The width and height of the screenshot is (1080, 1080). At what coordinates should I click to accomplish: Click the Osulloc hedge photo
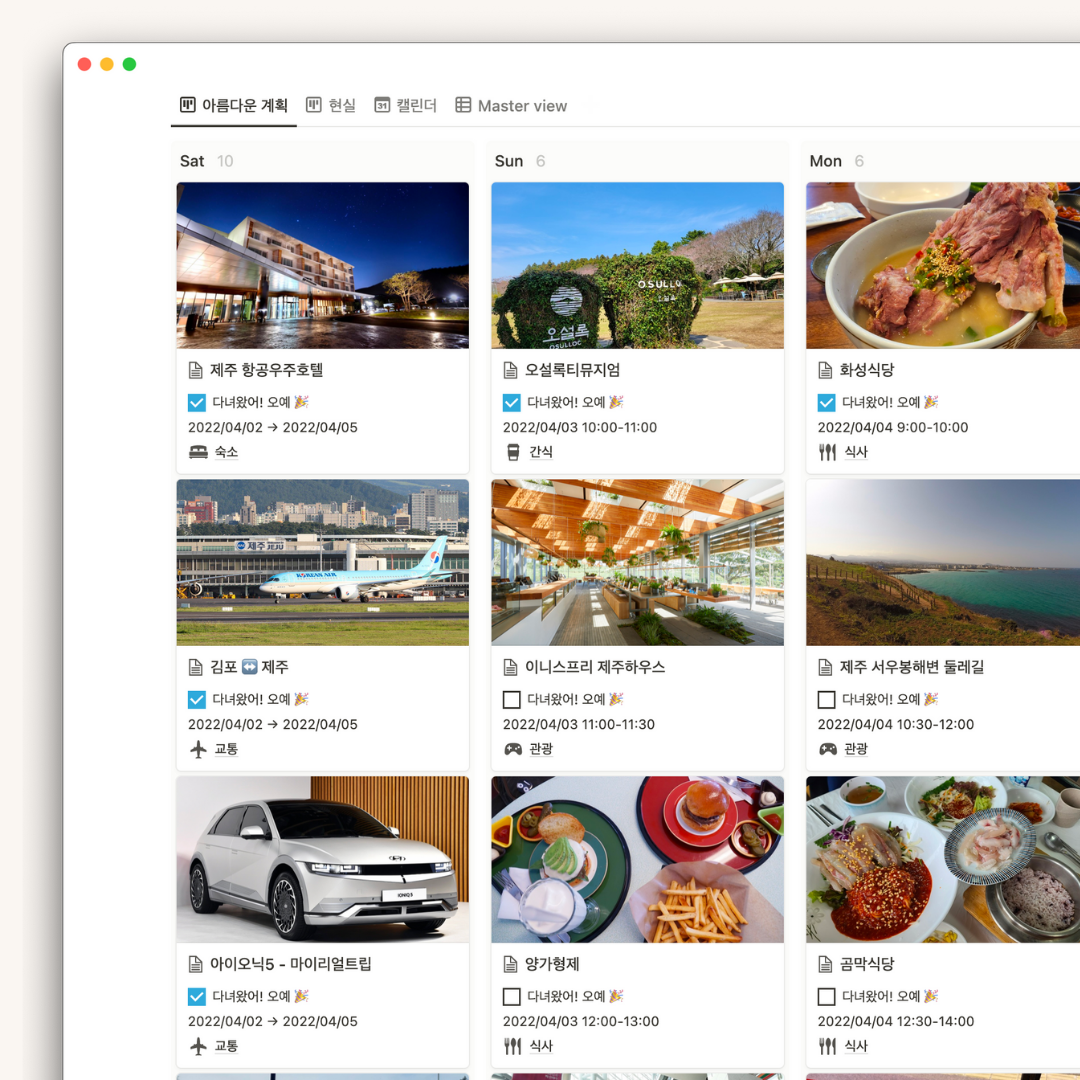tap(638, 265)
